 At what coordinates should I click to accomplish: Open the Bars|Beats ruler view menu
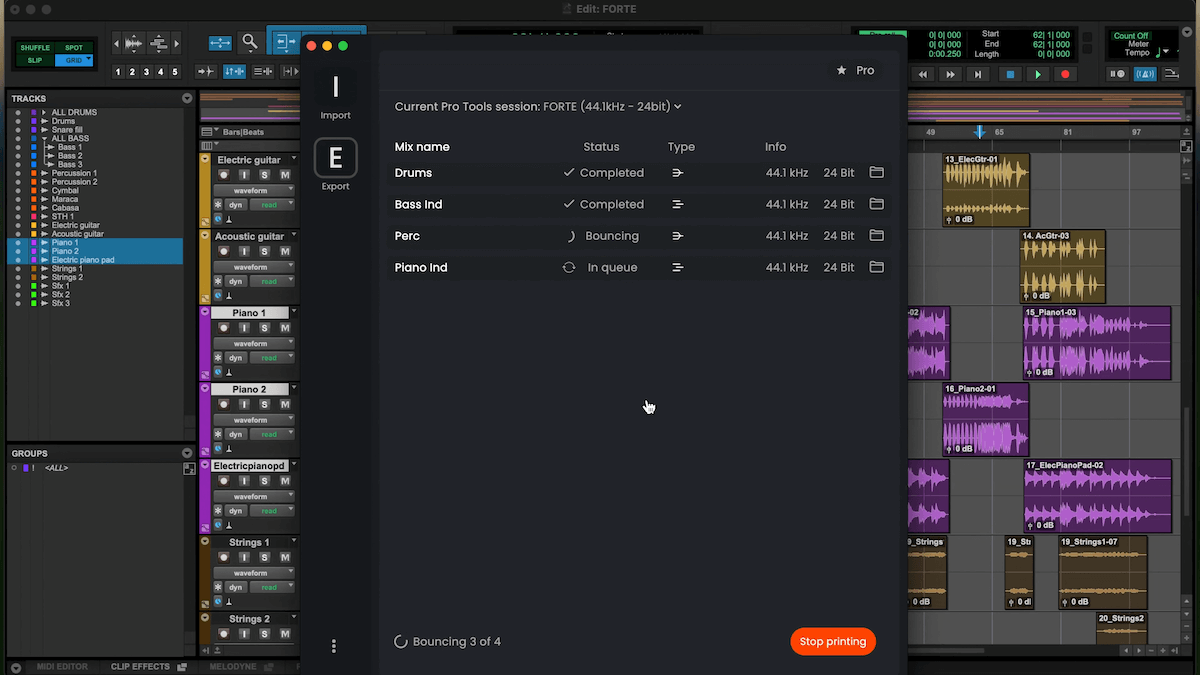[208, 132]
